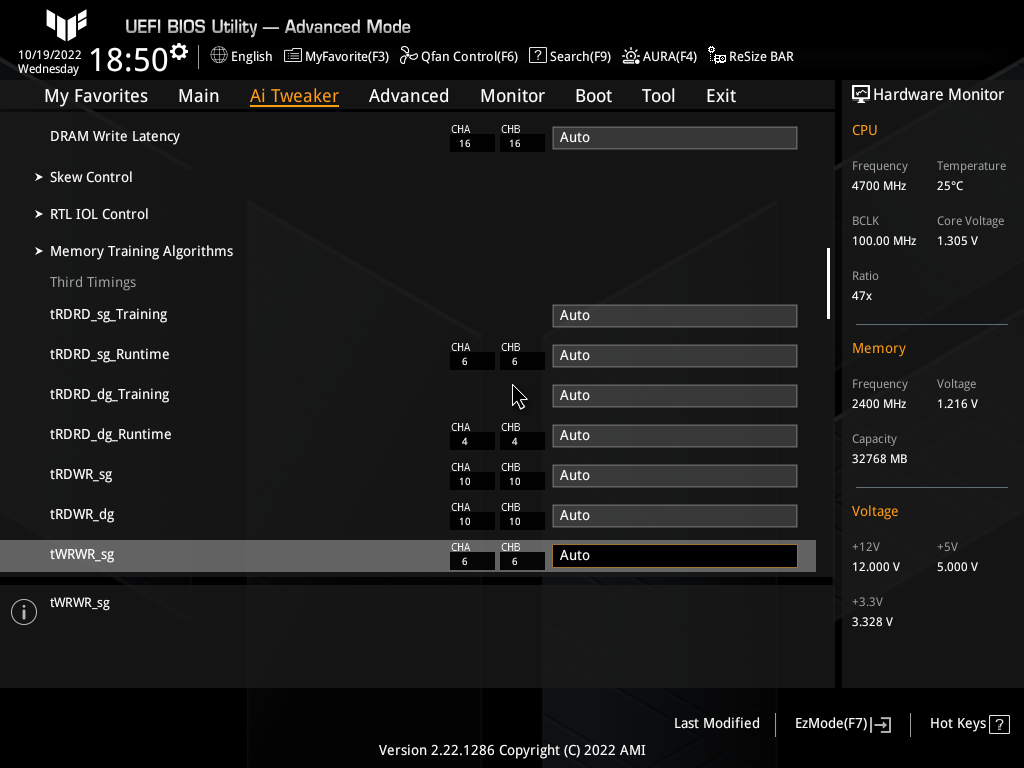Screen dimensions: 1024x768
Task: Open Memory Training Algorithms
Action: 141,251
